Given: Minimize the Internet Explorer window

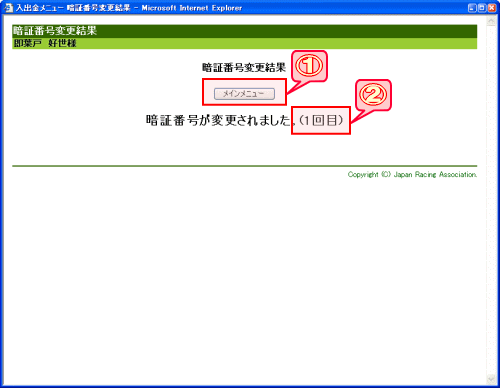Looking at the screenshot, I should click(472, 8).
